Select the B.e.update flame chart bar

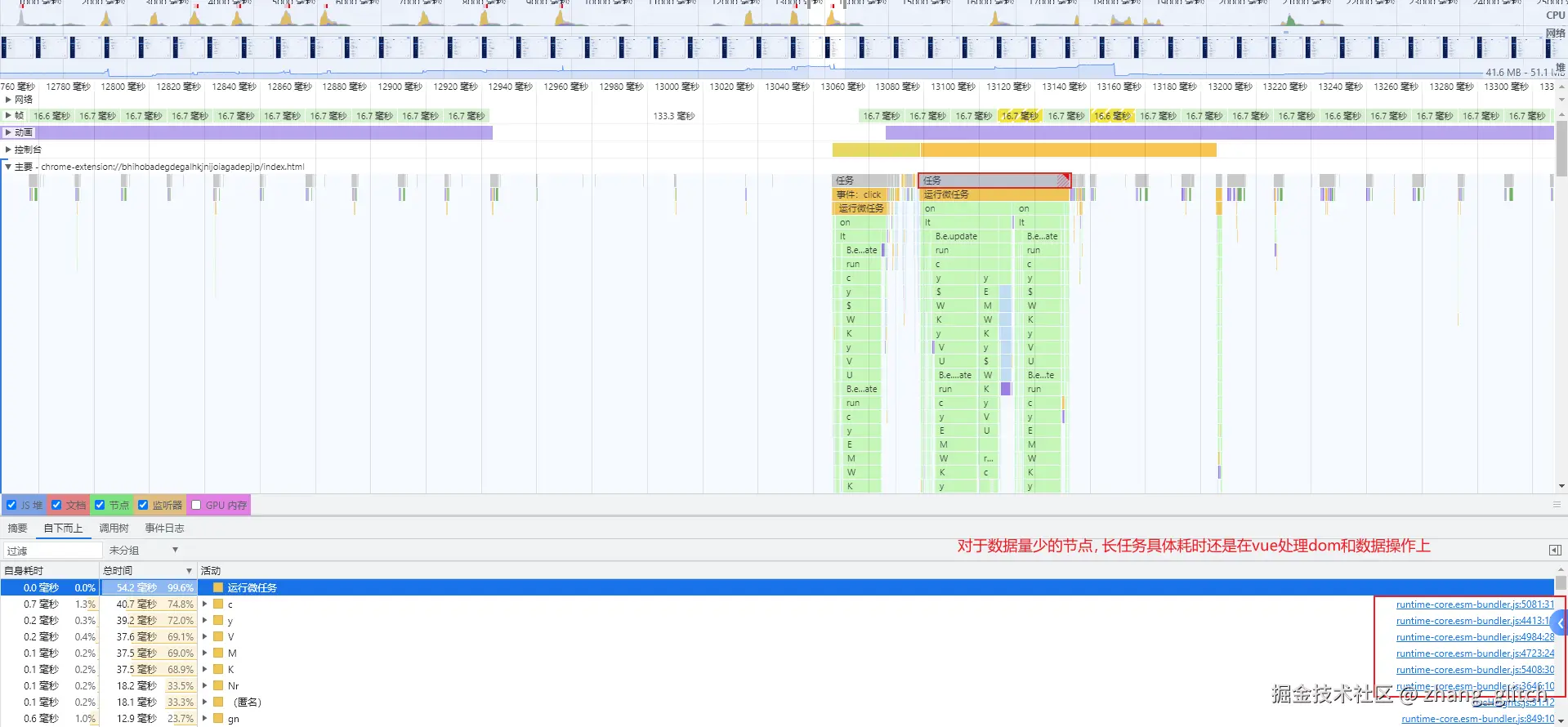point(967,236)
